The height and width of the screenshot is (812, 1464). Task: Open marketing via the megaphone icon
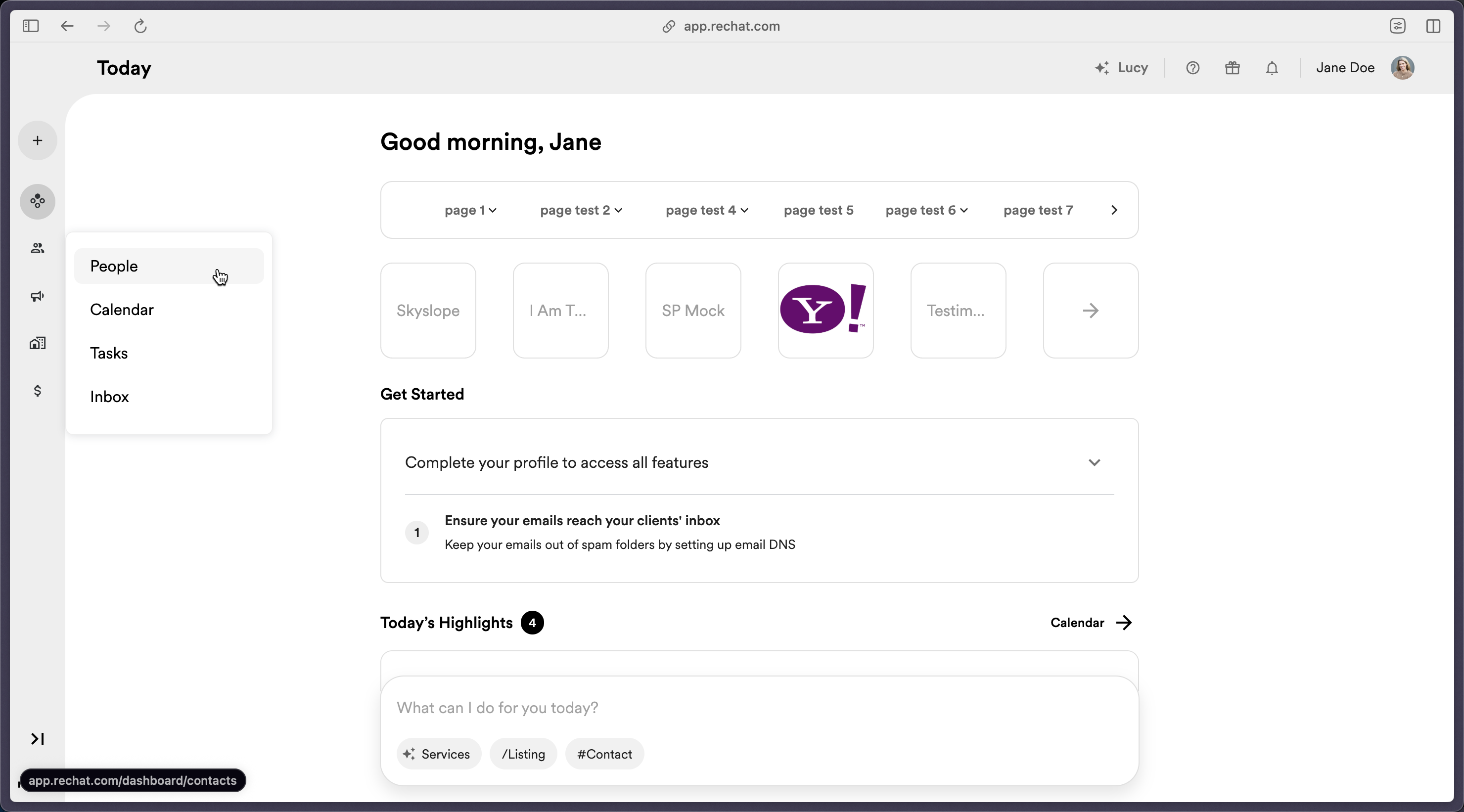tap(37, 296)
